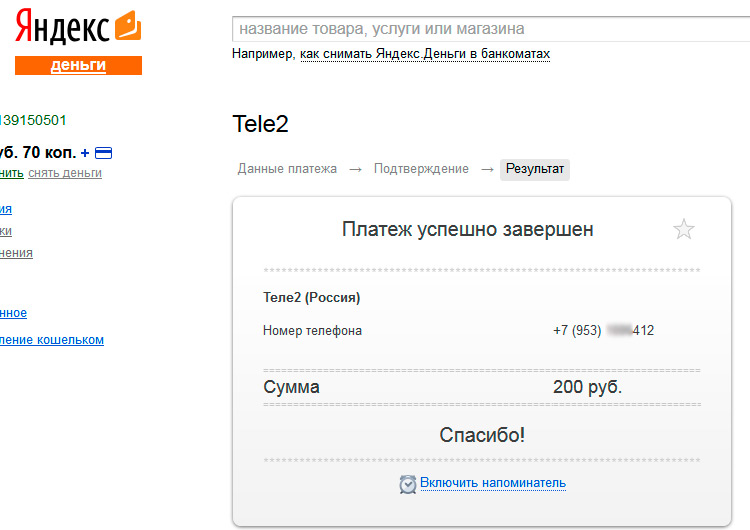Click the bank card icon next to balance

click(103, 153)
